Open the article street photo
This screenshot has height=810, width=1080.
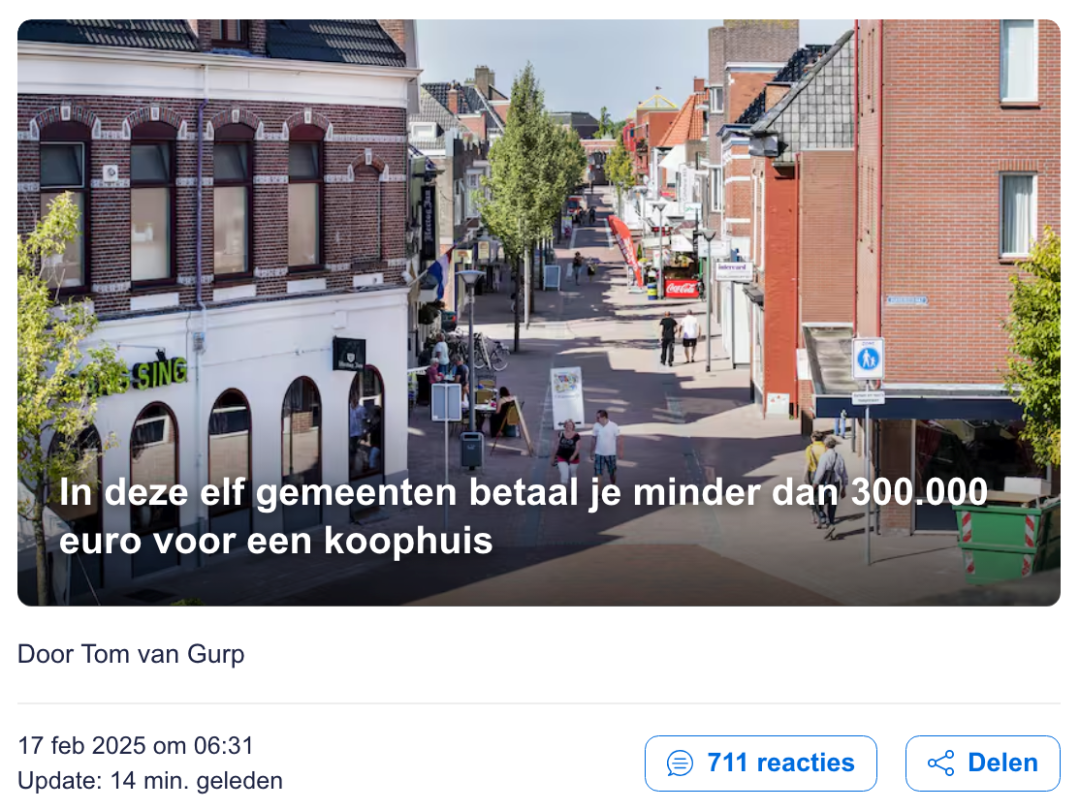(539, 313)
